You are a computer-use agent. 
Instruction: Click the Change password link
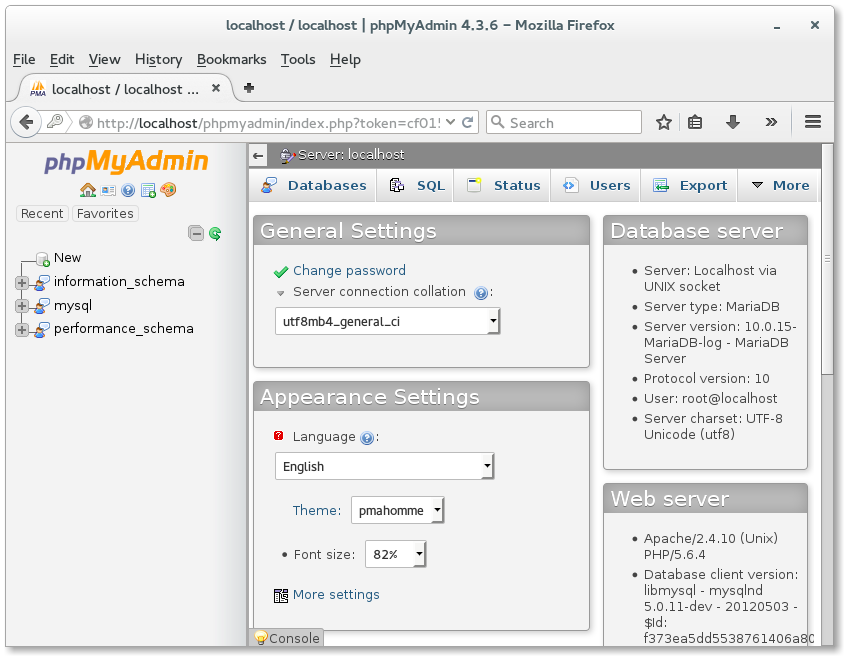[349, 270]
